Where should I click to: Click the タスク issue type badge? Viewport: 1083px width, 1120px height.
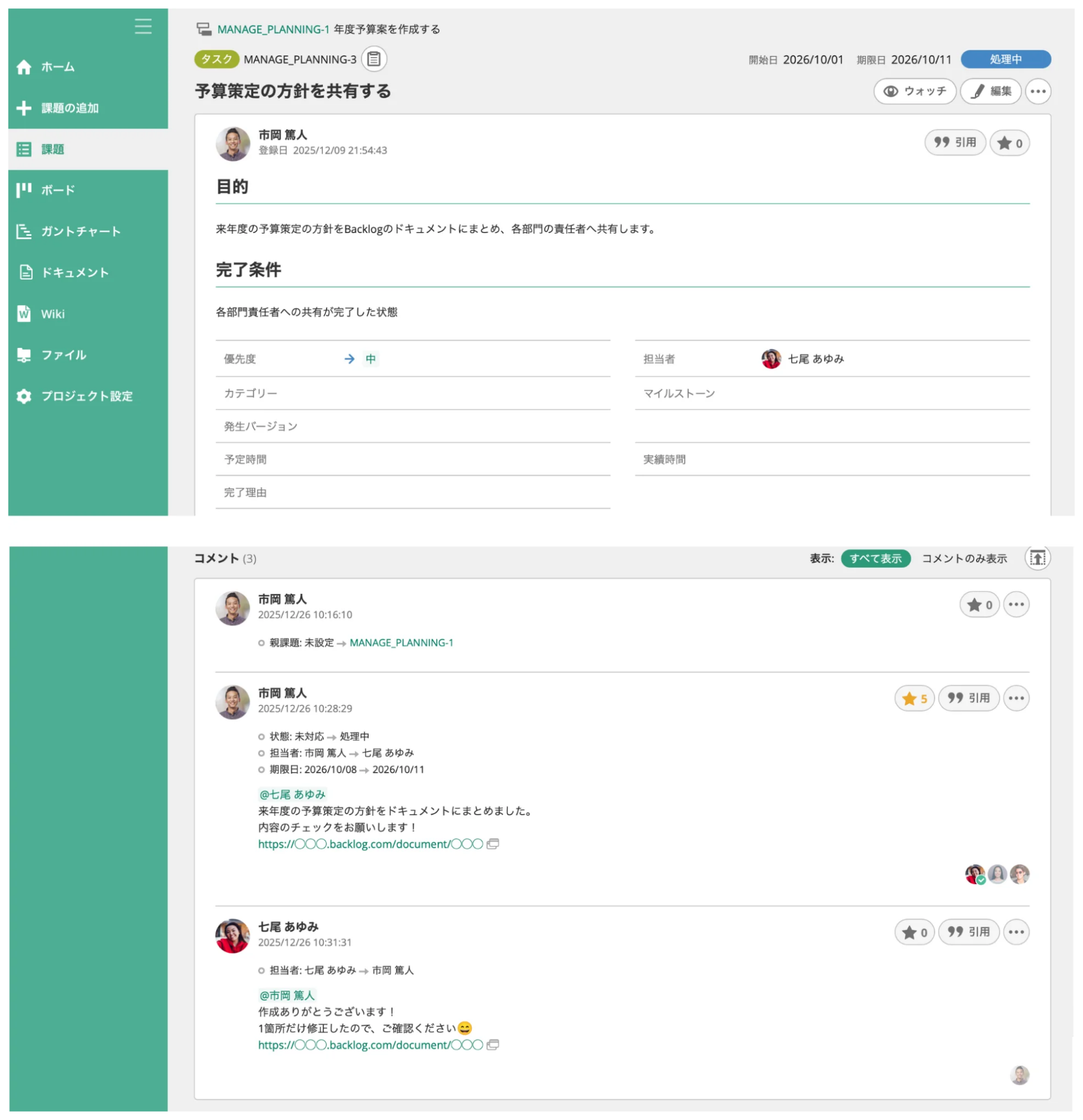217,59
